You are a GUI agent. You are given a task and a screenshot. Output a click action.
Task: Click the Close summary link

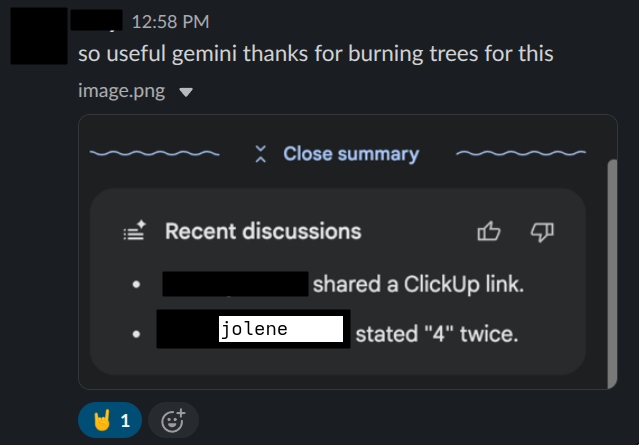click(x=350, y=154)
